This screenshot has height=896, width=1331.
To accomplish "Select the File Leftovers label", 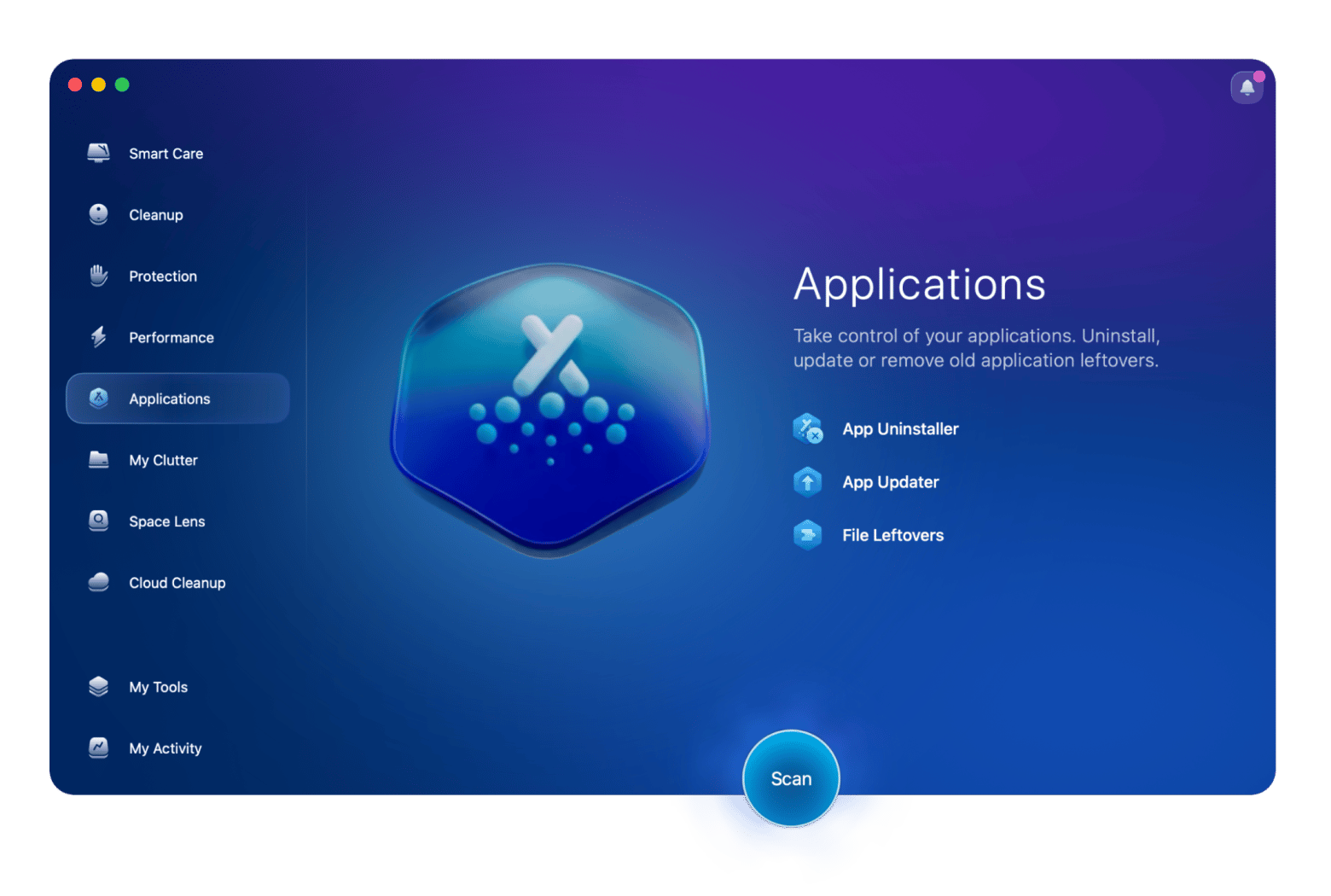I will click(x=893, y=535).
